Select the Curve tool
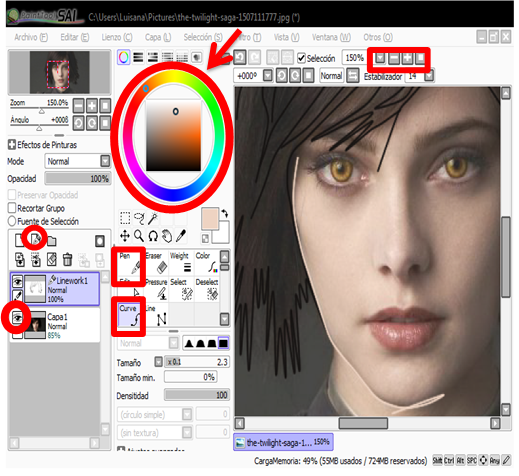Viewport: 519px width, 476px height. [x=130, y=315]
